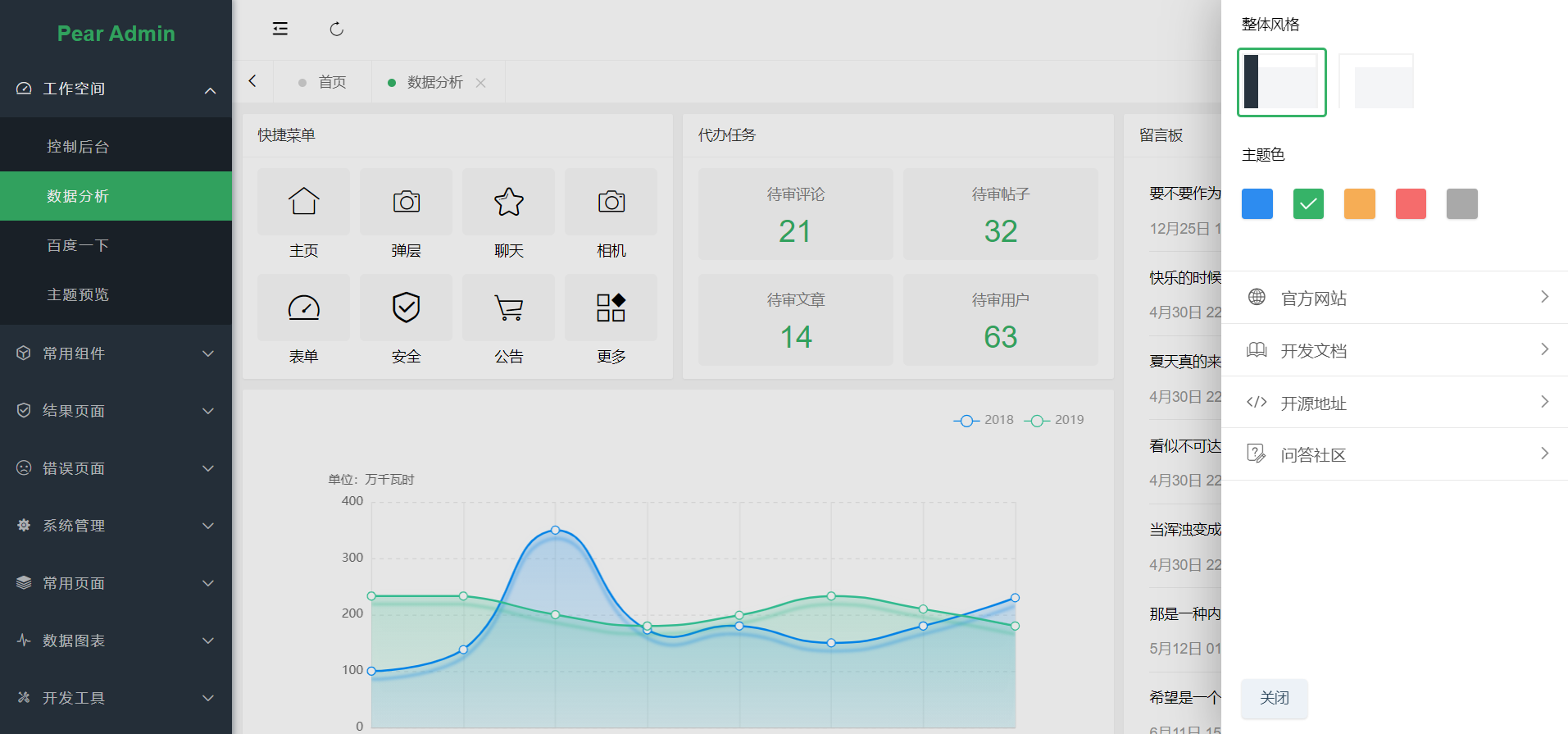The image size is (1568, 734).
Task: Select the light layout style thumbnail
Action: pos(1376,82)
